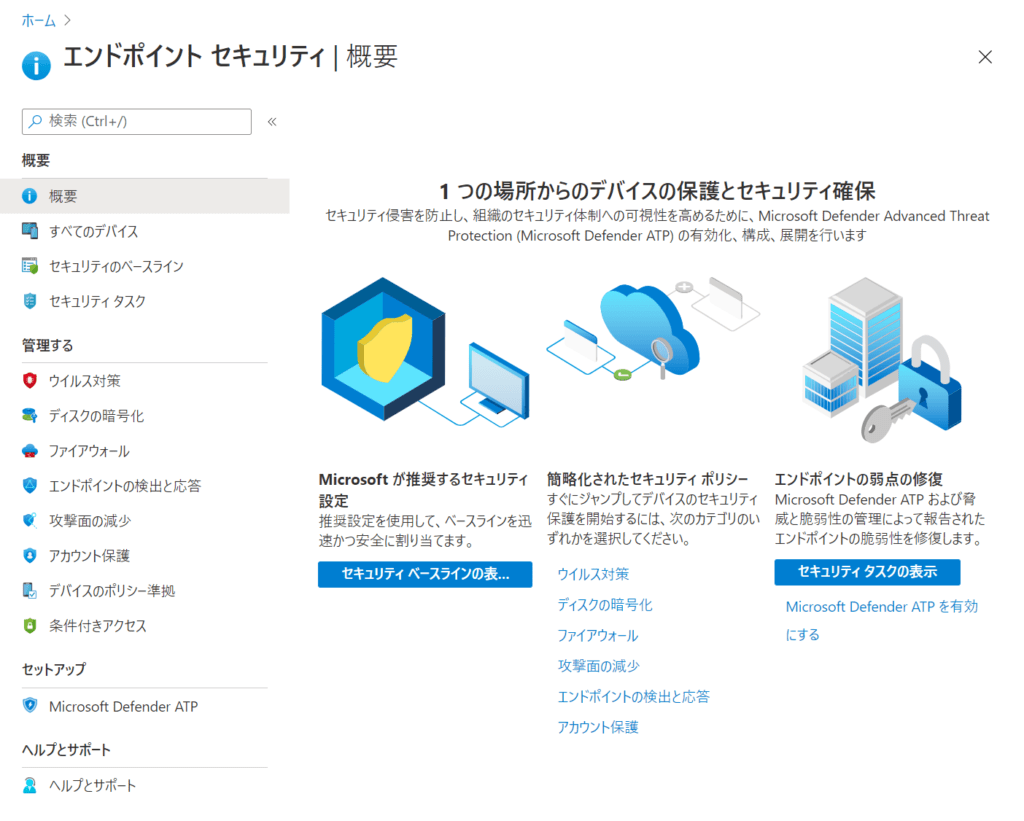
Task: Click the セキュリティ タスクの表示 button
Action: (867, 572)
